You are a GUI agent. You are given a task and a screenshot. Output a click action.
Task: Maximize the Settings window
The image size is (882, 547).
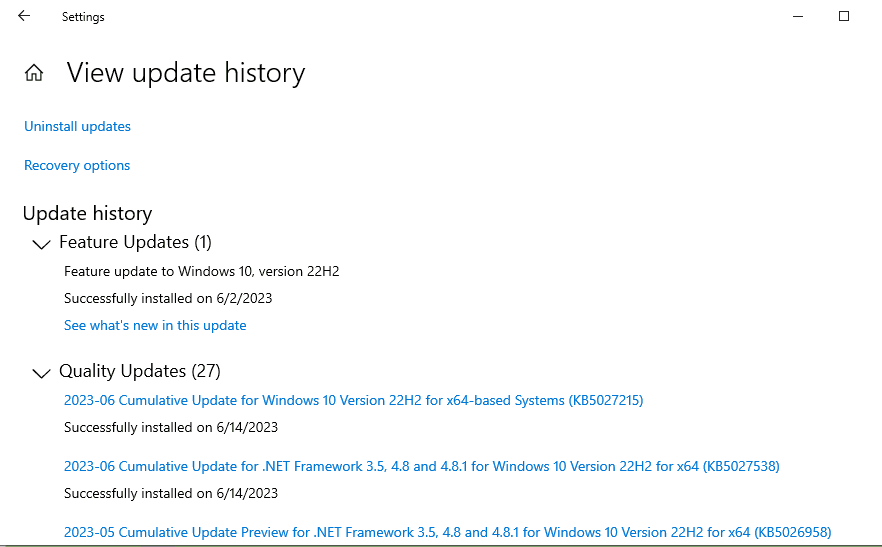pos(843,16)
